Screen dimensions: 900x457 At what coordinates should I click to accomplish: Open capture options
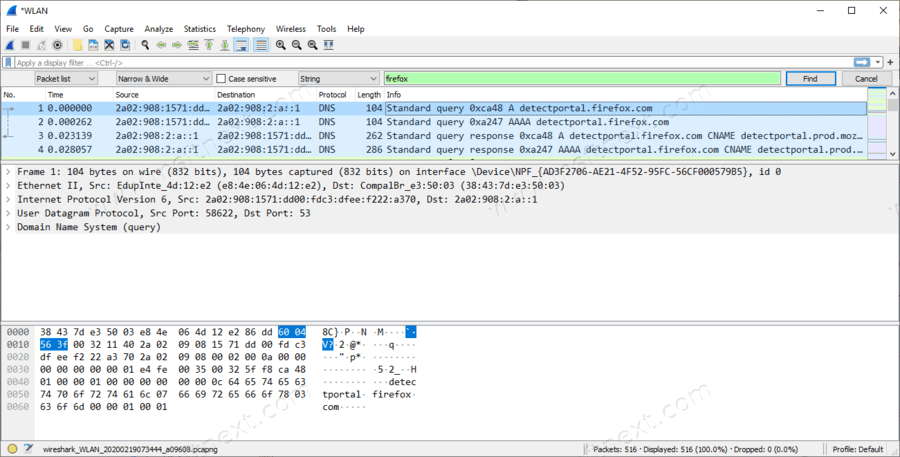pyautogui.click(x=57, y=45)
